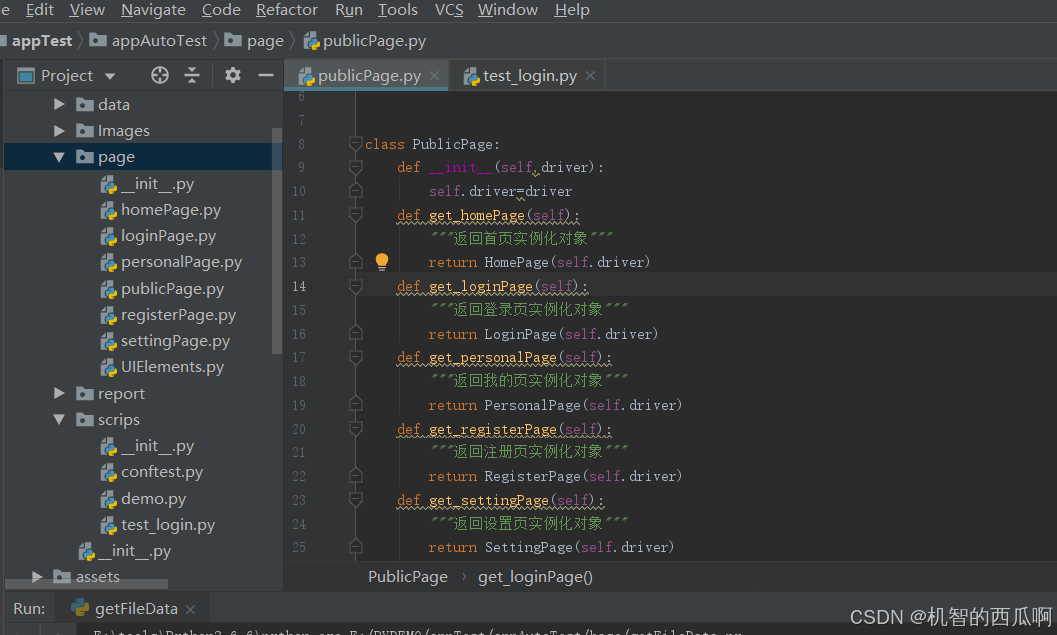This screenshot has height=635, width=1057.
Task: Click the project tree horizontal scrollbar
Action: (x=86, y=584)
